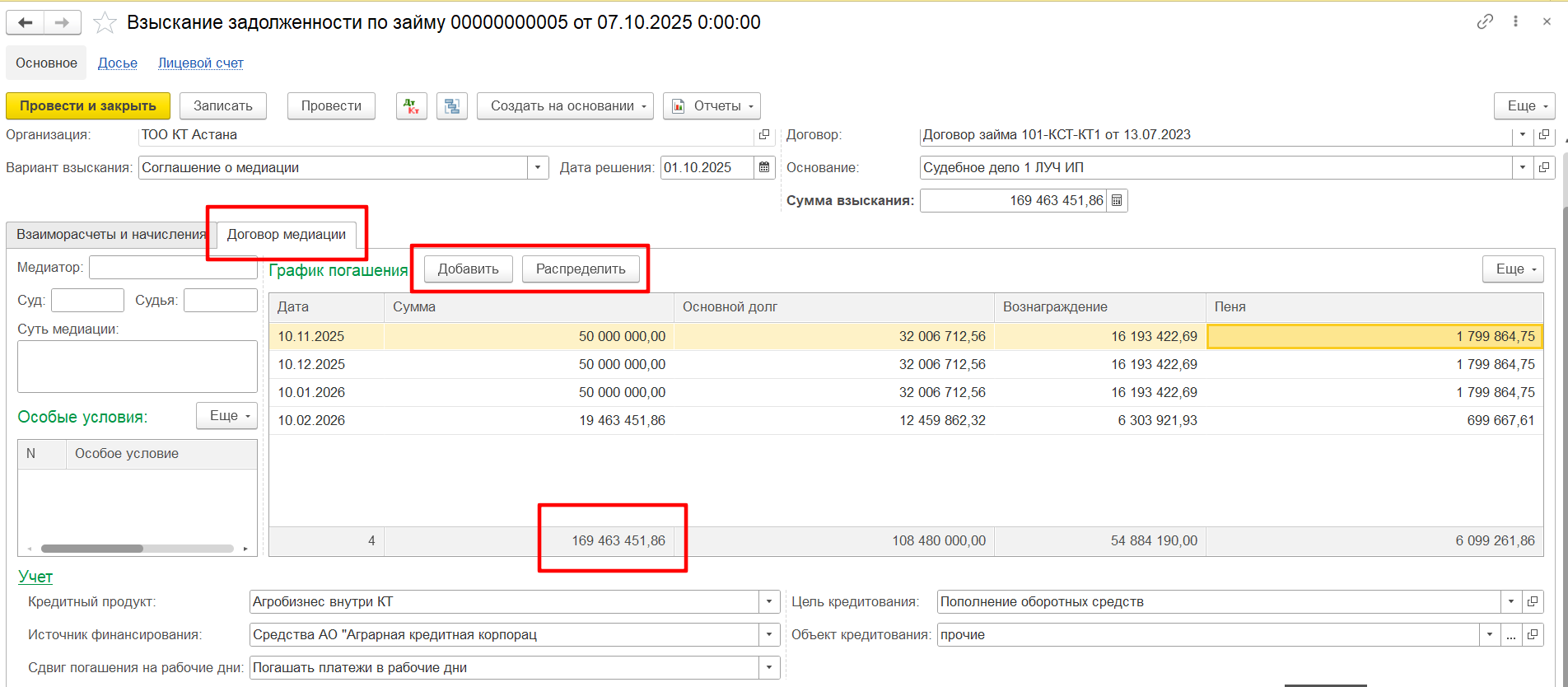Image resolution: width=1568 pixels, height=687 pixels.
Task: Add a row with the Добавить button
Action: pyautogui.click(x=468, y=269)
